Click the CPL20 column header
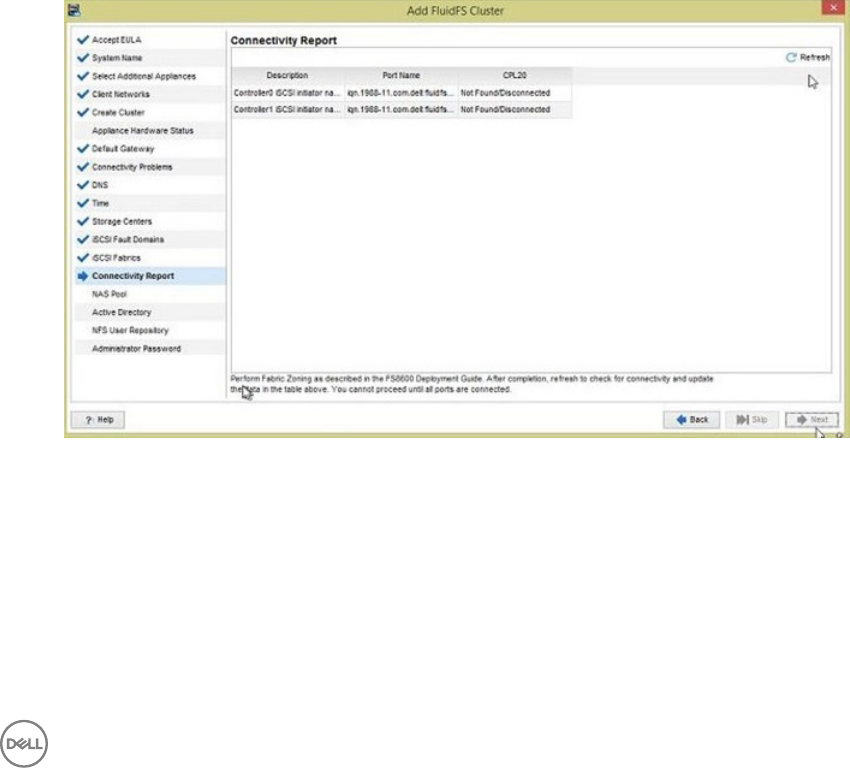The width and height of the screenshot is (850, 768). click(514, 75)
